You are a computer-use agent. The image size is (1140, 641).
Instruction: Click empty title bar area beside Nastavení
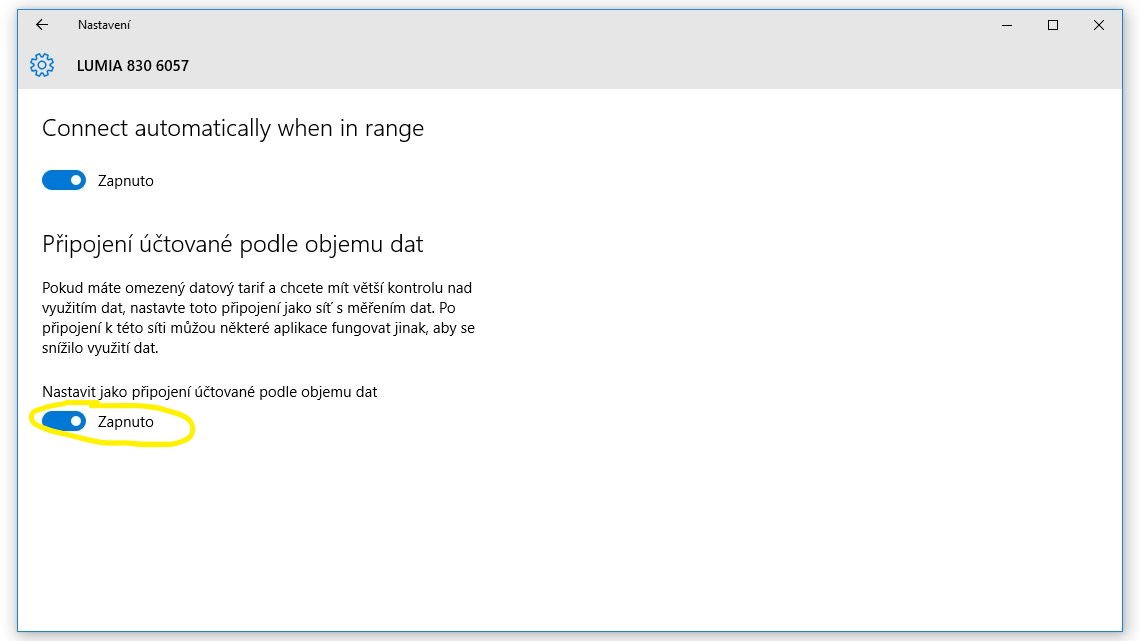(500, 25)
